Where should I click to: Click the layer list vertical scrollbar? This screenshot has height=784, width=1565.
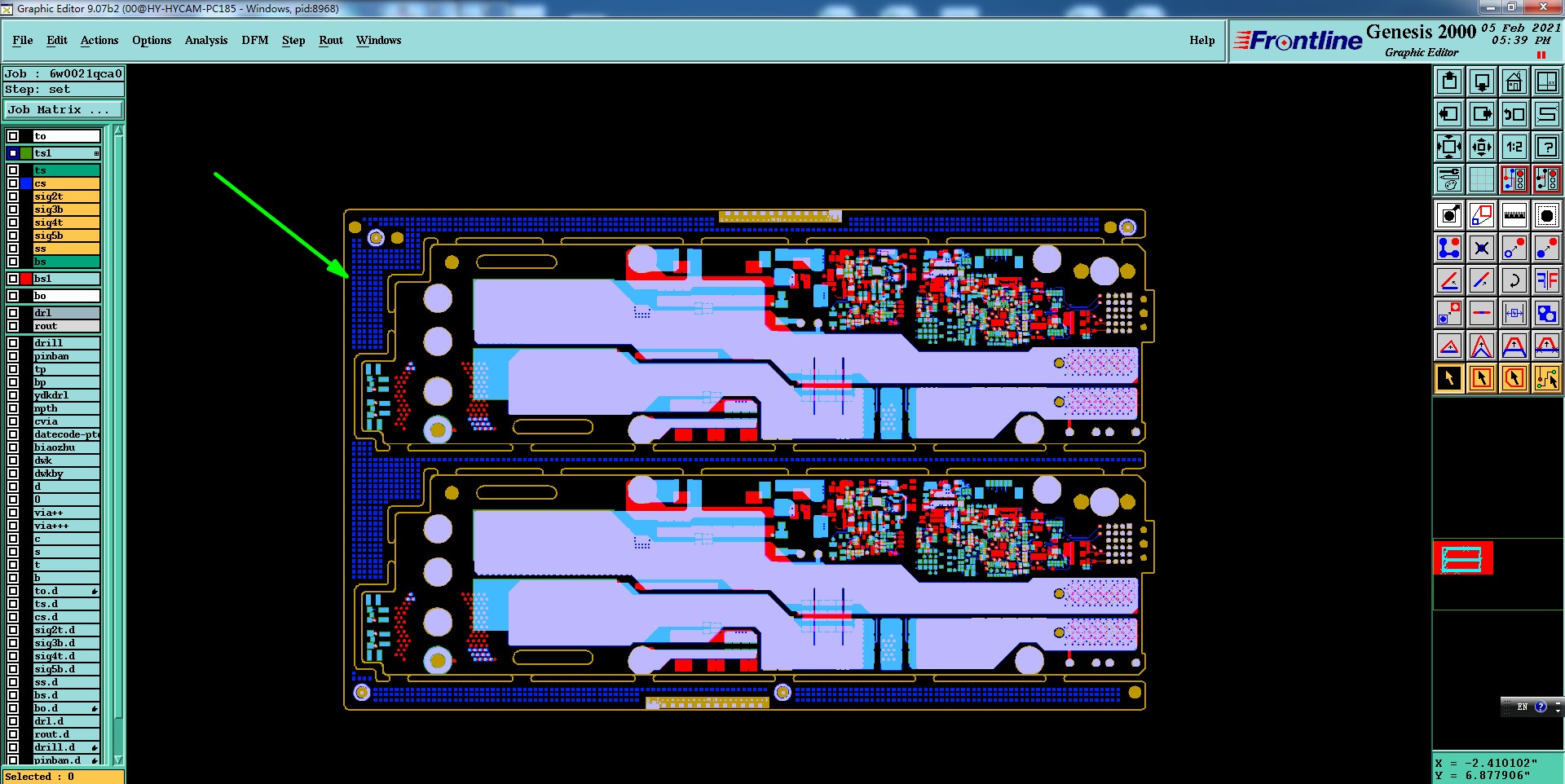tap(119, 444)
